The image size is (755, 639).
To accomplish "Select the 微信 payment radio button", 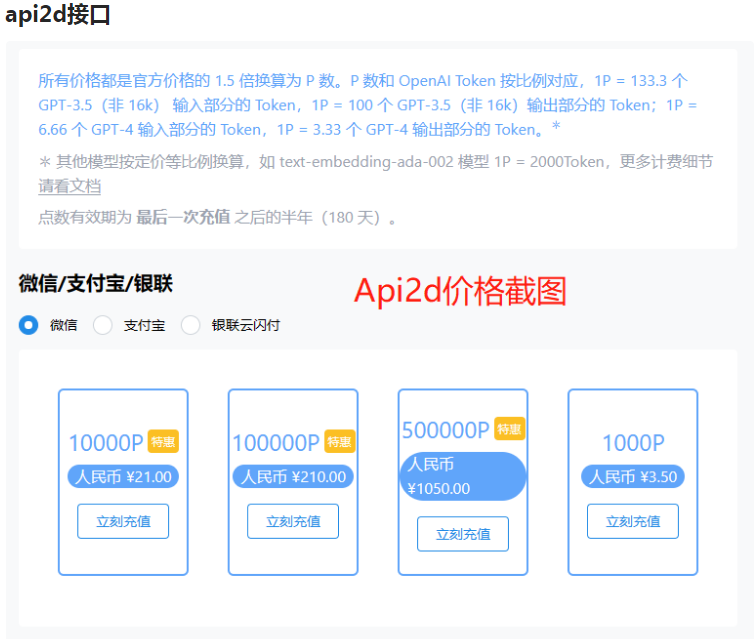I will click(x=28, y=325).
